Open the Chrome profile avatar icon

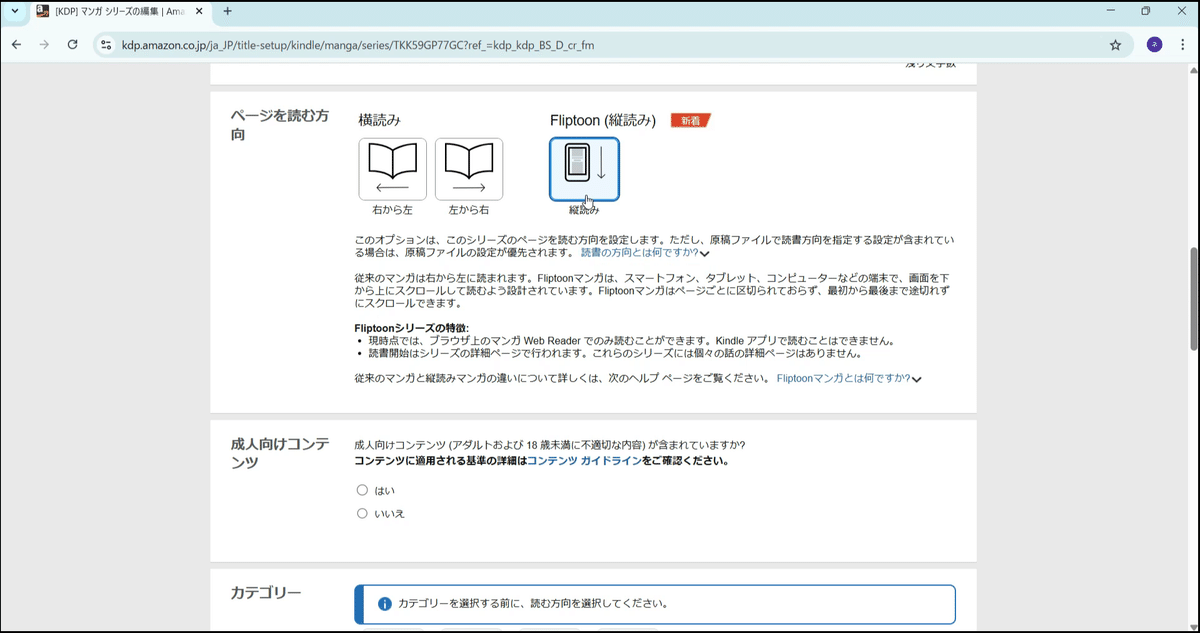coord(1153,44)
